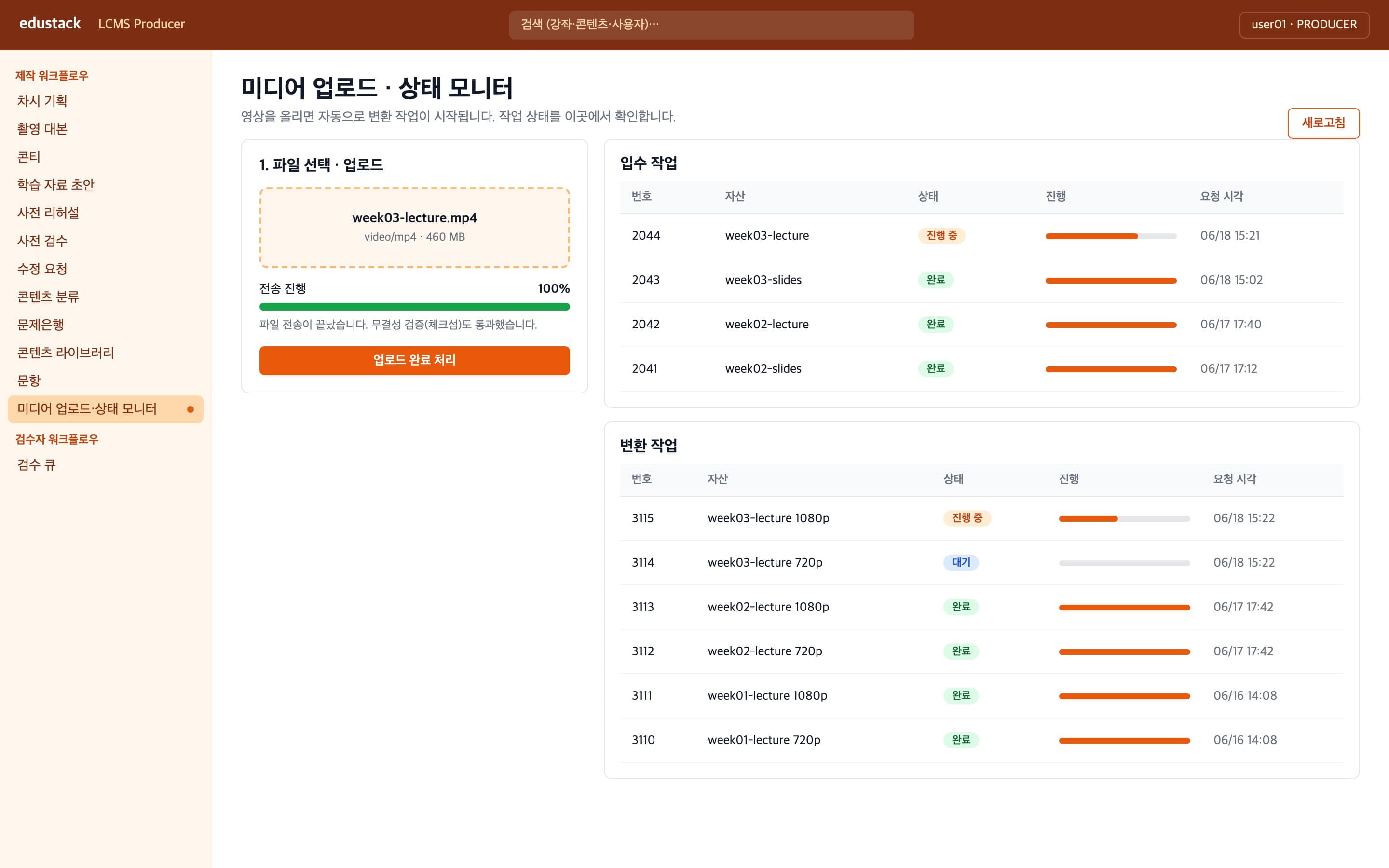Open 차시 기획 in the sidebar

click(106, 101)
